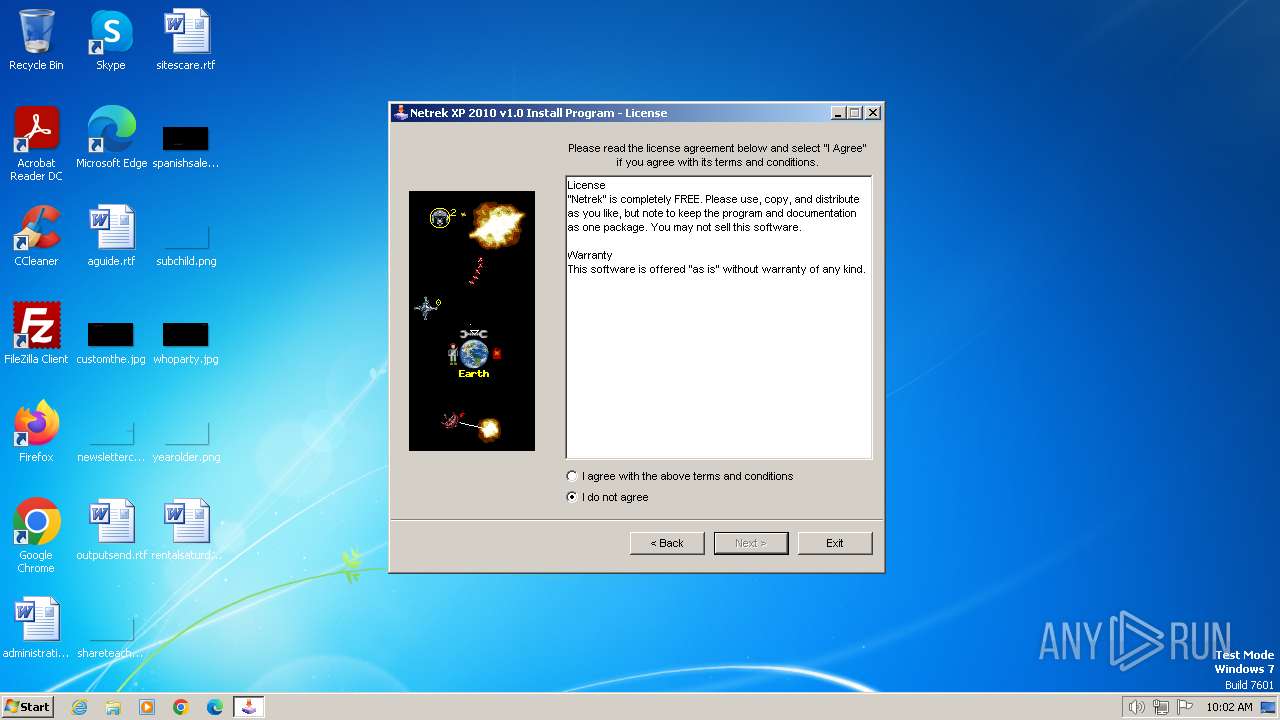Launch Firefox from the desktop

pyautogui.click(x=36, y=432)
